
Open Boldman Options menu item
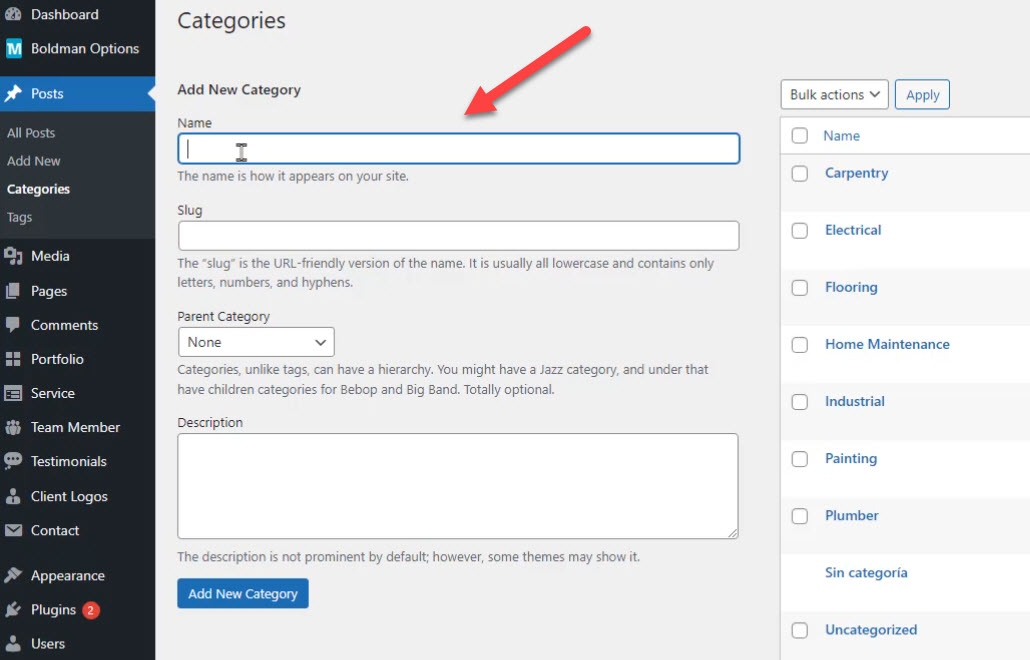pyautogui.click(x=85, y=49)
